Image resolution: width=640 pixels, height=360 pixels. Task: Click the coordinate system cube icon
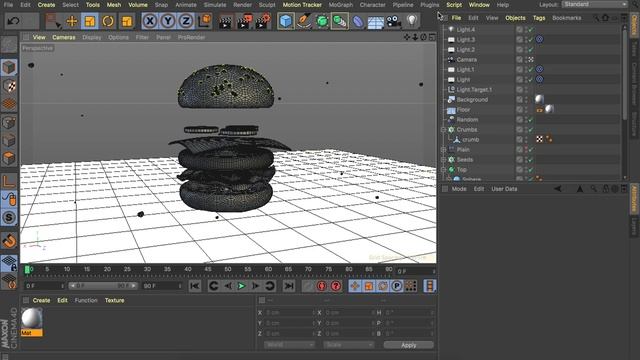point(204,21)
